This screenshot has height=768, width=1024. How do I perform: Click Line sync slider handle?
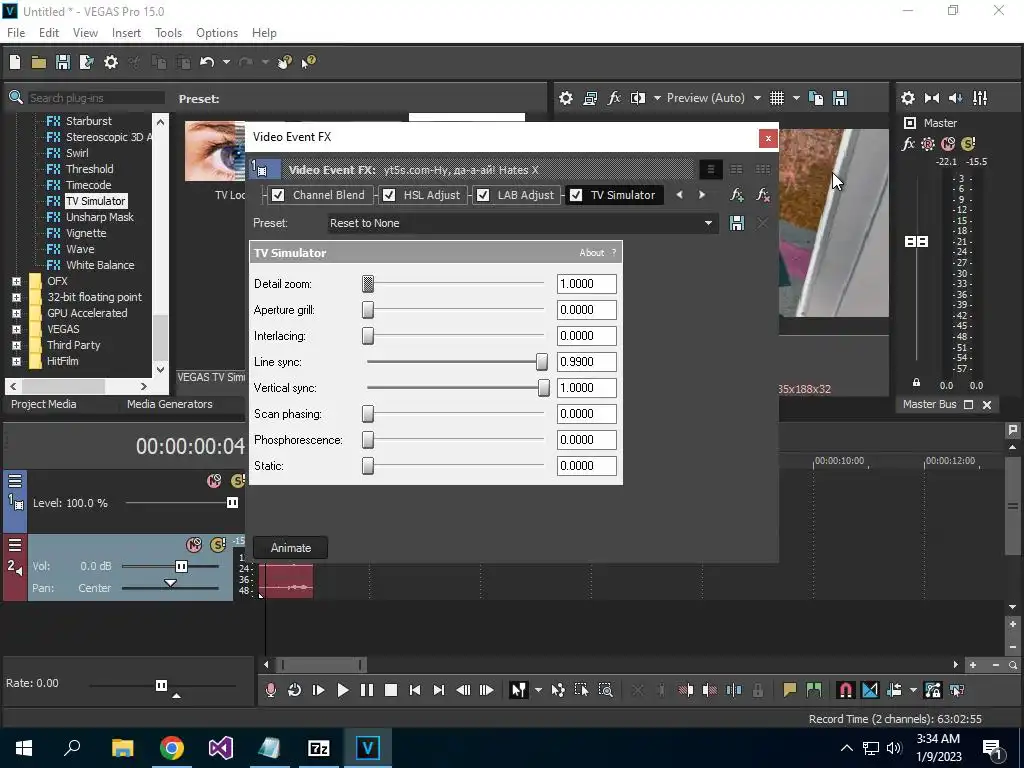pos(541,361)
